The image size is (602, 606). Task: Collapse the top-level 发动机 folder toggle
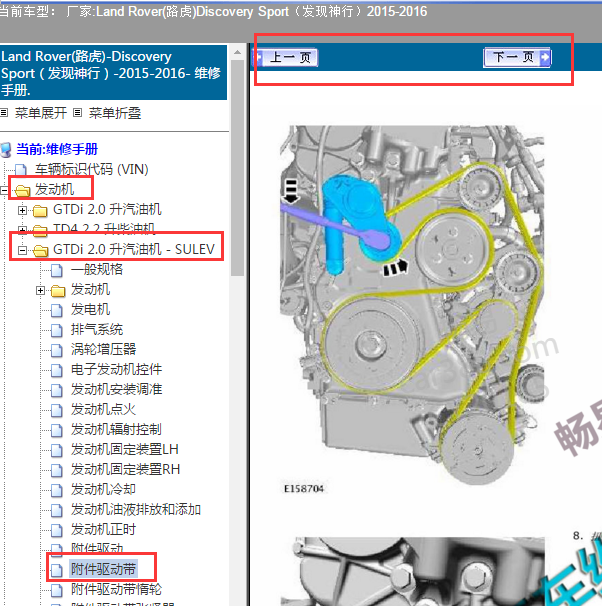coord(4,190)
